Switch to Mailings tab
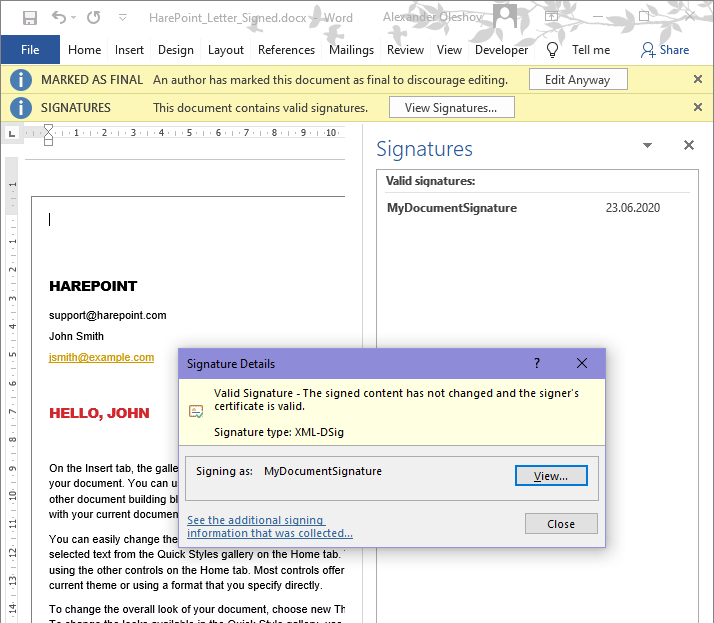Image resolution: width=714 pixels, height=623 pixels. pos(351,50)
